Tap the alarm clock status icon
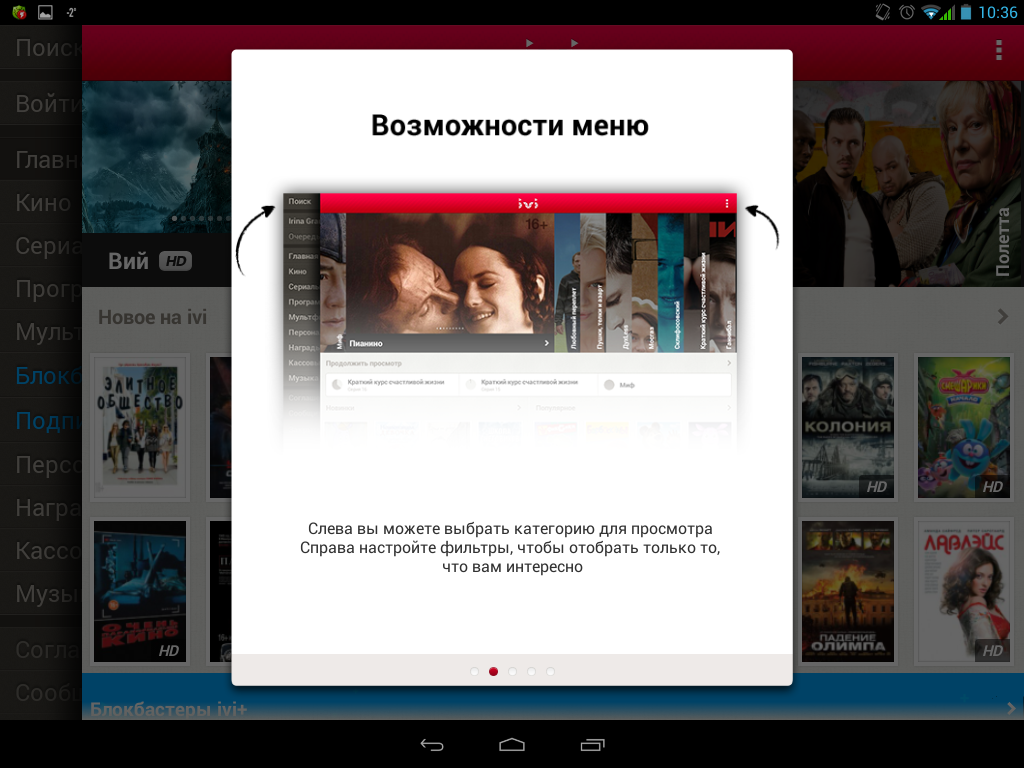1024x768 pixels. tap(906, 12)
